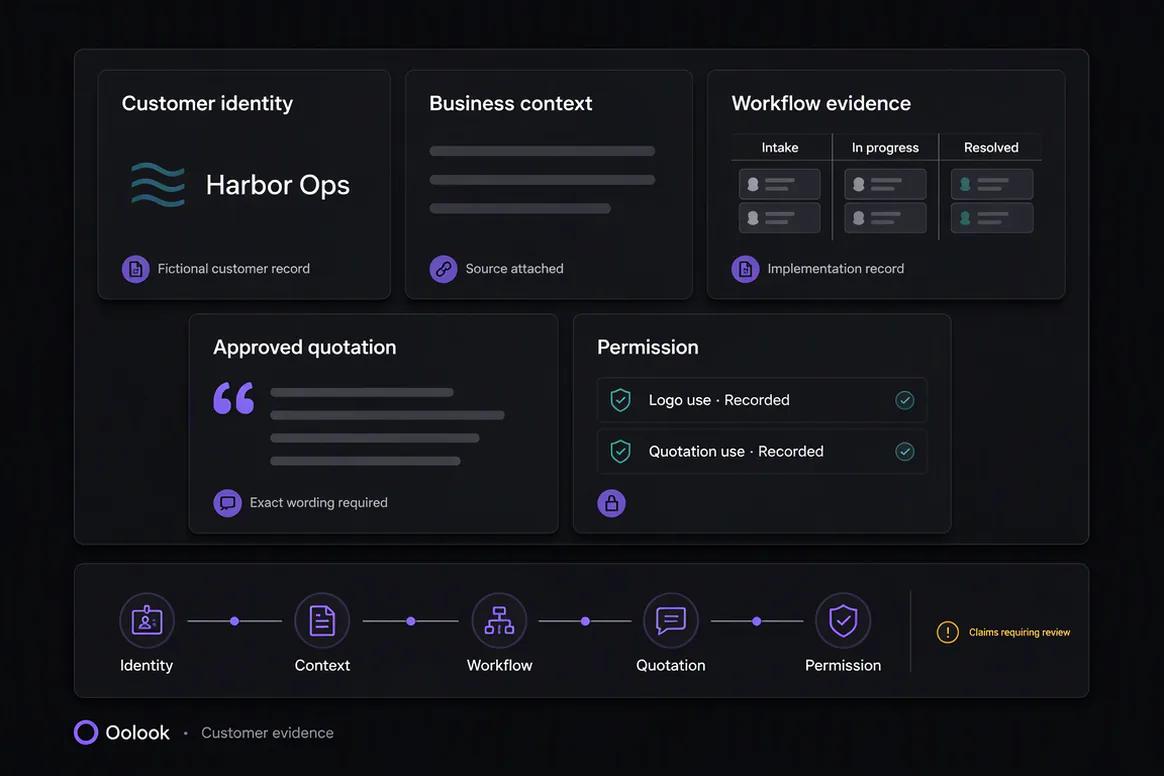Click the Oolook brand name
Image resolution: width=1164 pixels, height=776 pixels.
(x=137, y=733)
